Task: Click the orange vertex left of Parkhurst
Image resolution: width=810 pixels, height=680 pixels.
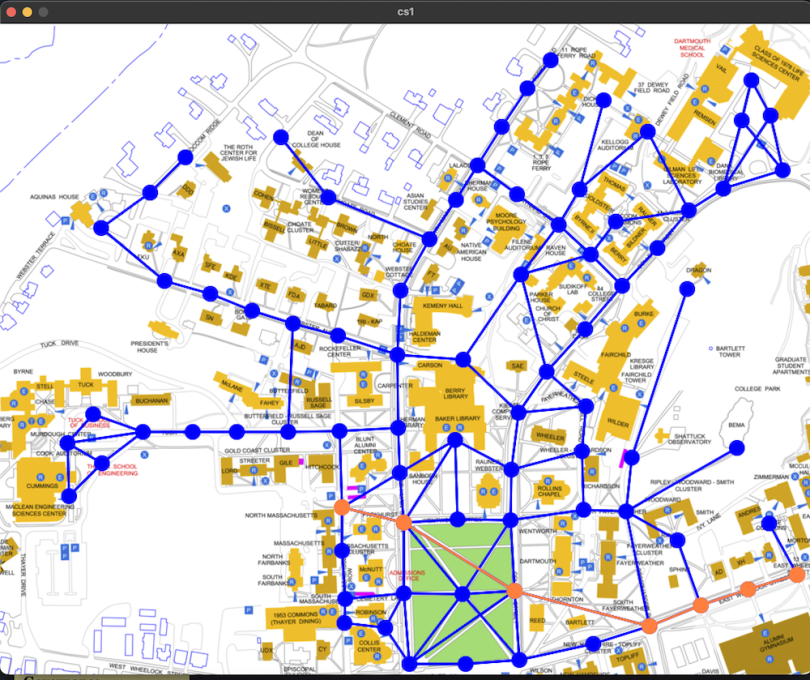Action: 342,507
